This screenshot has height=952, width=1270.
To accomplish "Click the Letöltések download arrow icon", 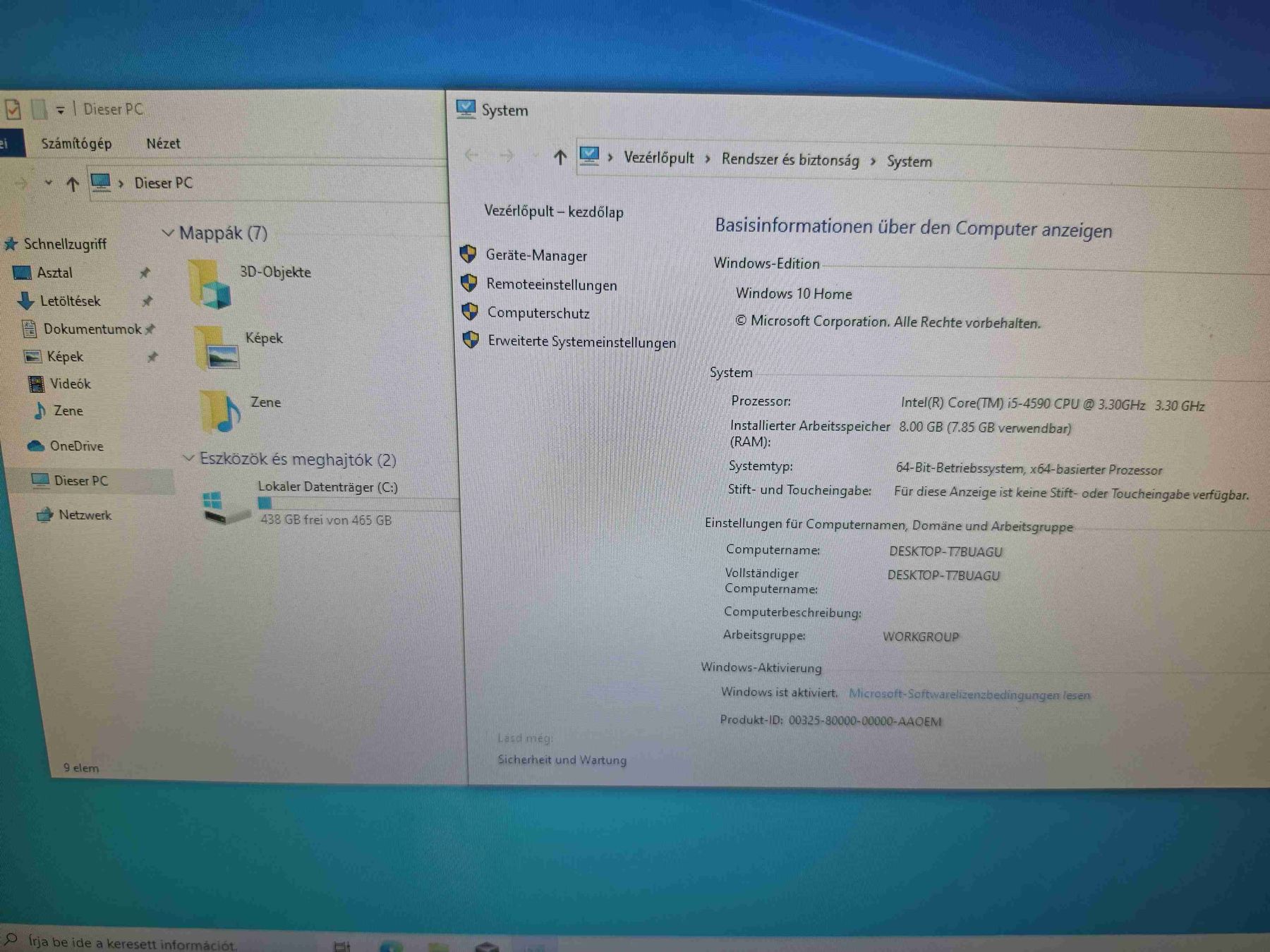I will tap(25, 301).
